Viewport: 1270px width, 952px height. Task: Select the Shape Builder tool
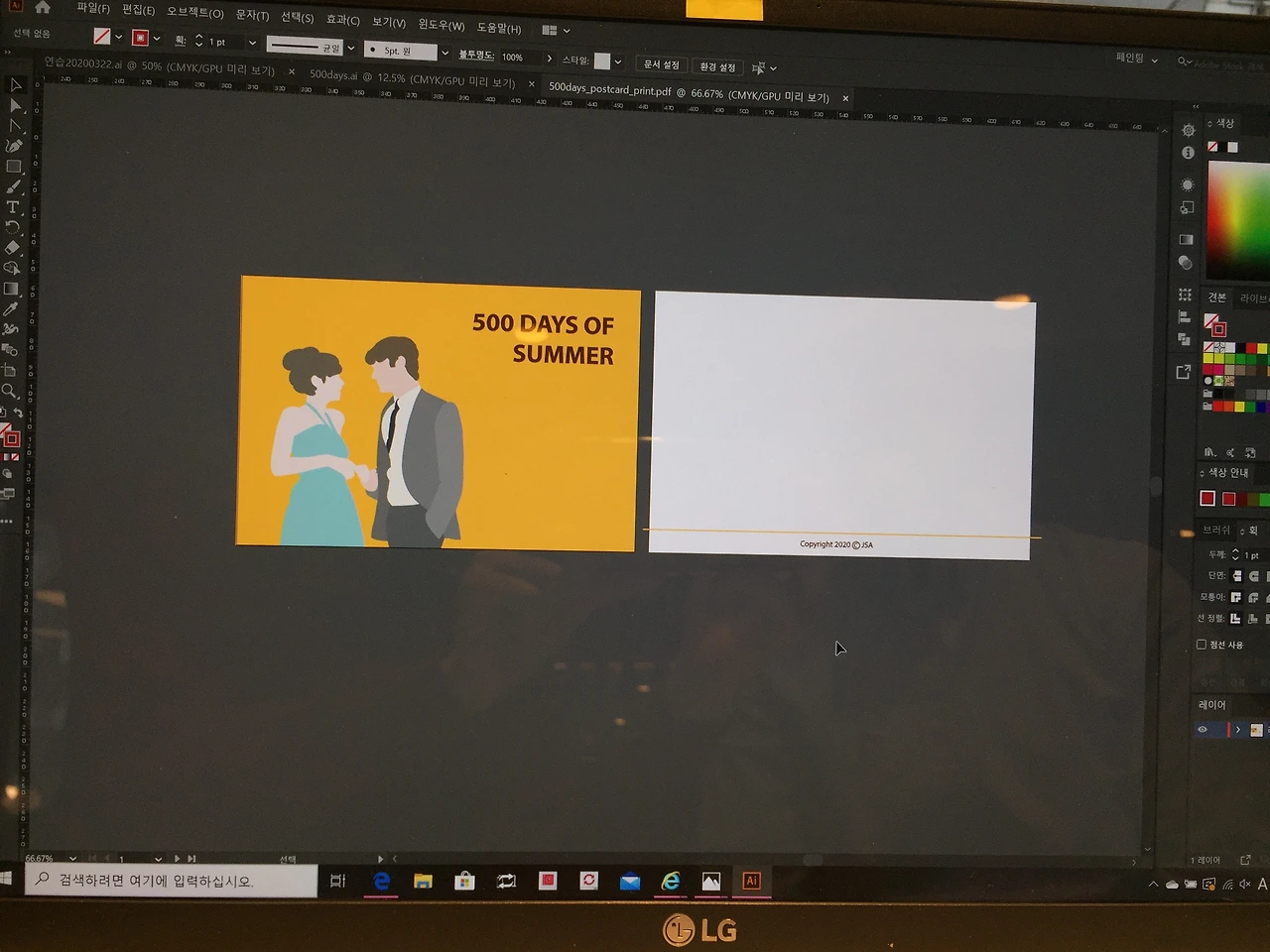coord(12,268)
